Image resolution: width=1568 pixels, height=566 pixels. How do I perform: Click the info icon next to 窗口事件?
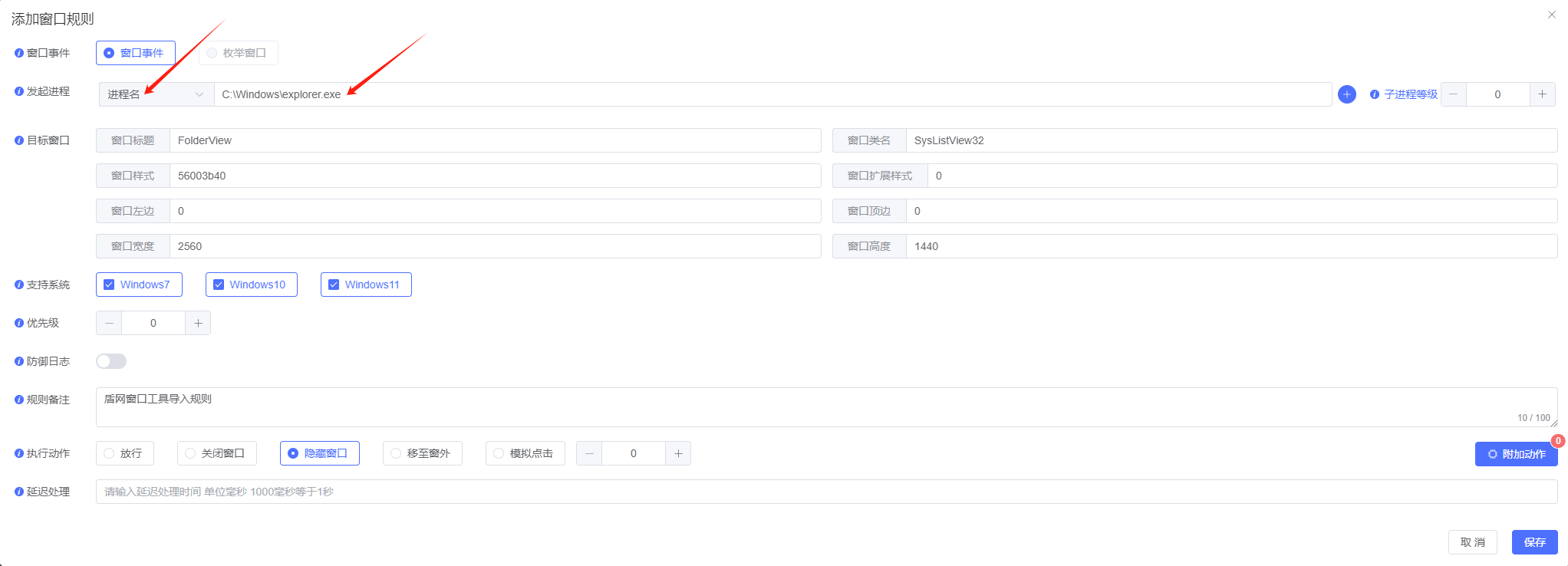click(x=18, y=53)
